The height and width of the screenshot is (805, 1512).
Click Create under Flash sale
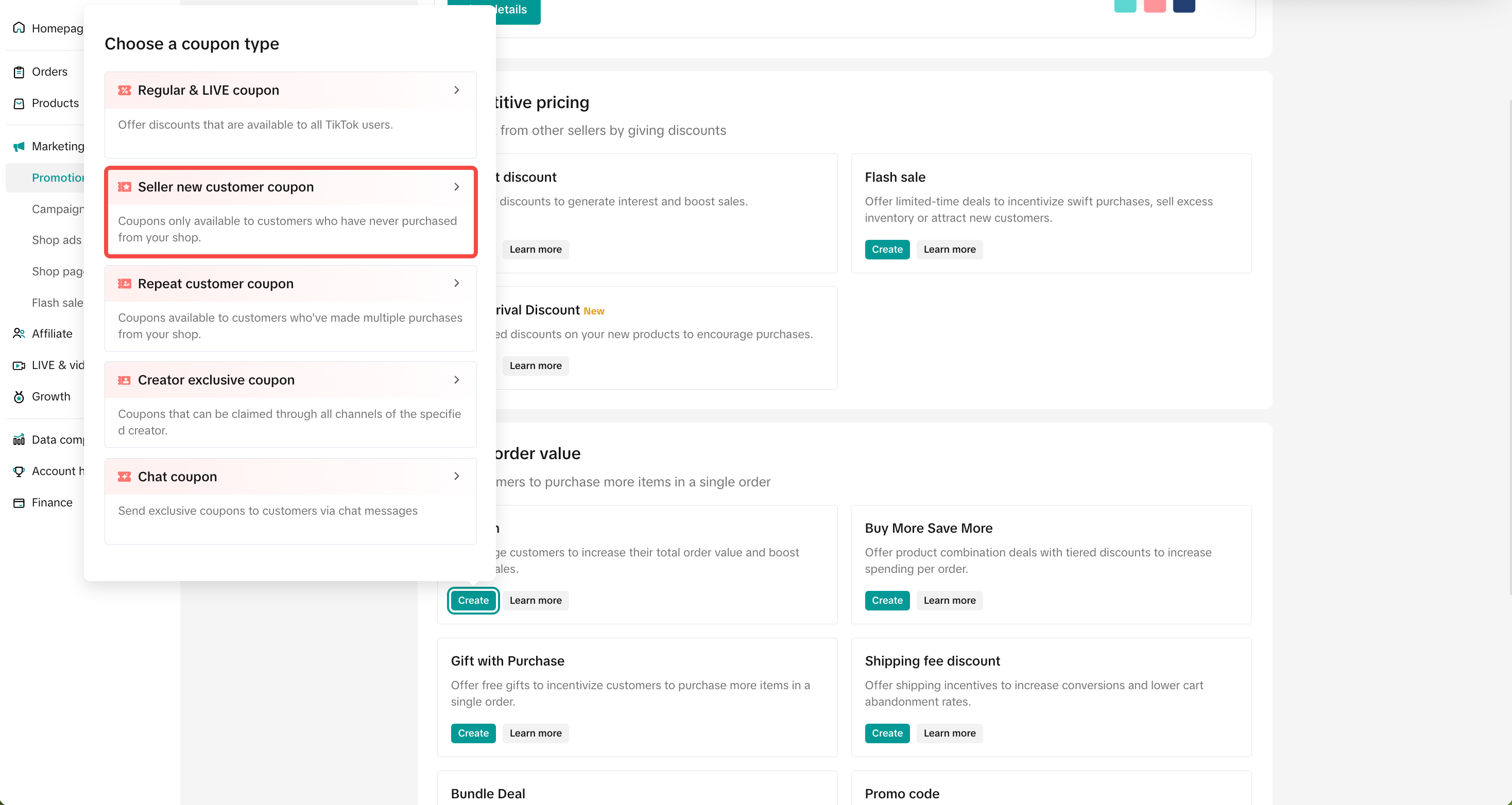tap(887, 249)
